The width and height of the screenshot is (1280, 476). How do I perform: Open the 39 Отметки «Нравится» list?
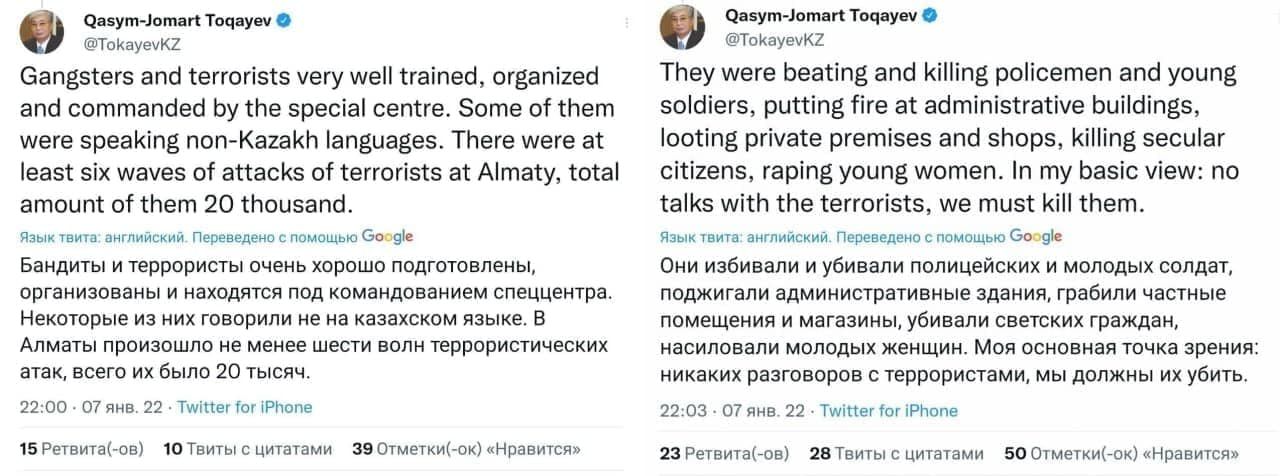click(466, 449)
